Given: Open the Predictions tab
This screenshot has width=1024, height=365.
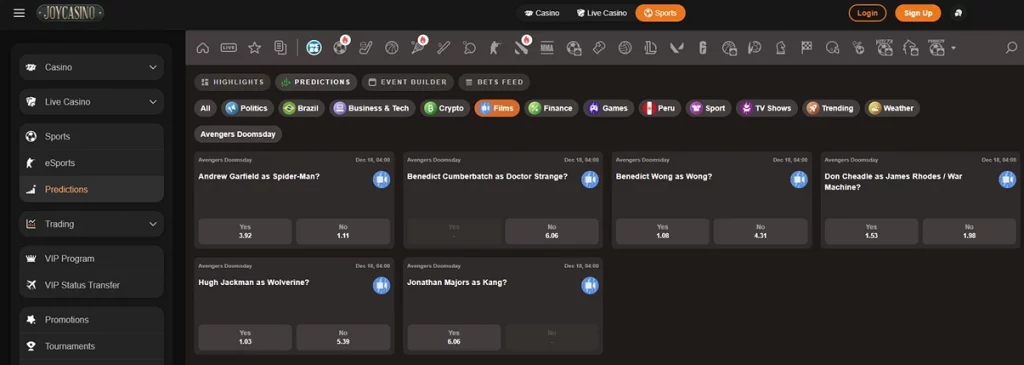Looking at the screenshot, I should tap(316, 82).
